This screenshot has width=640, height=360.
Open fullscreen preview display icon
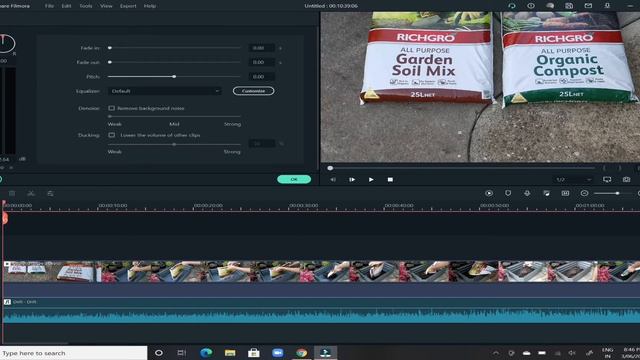(607, 180)
